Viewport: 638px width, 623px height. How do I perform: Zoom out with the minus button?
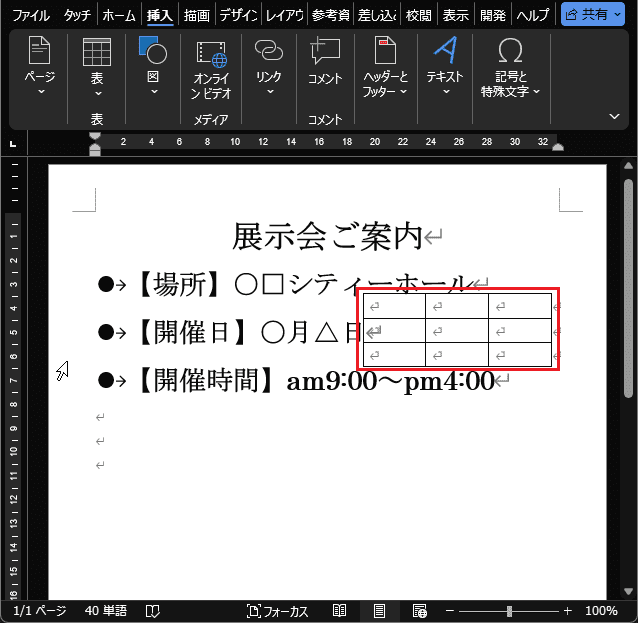coord(450,610)
